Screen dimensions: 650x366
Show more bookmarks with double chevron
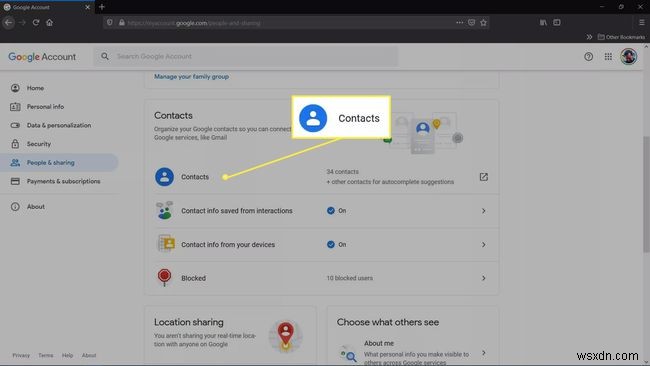tap(589, 37)
